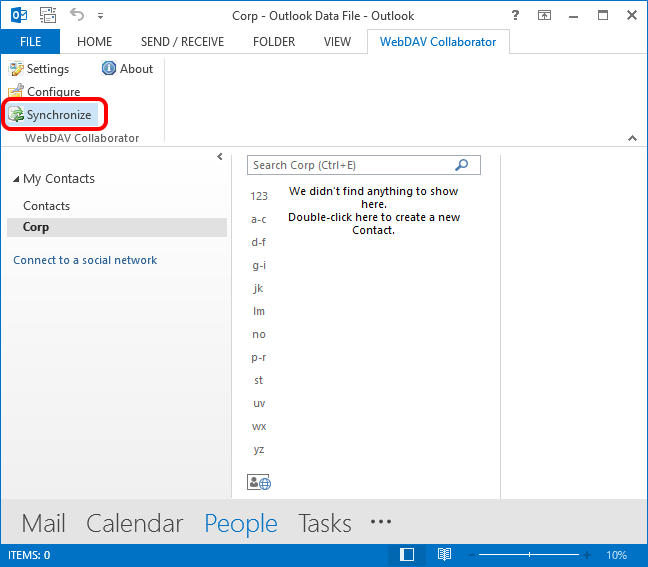Click the contact language index icon

[x=259, y=482]
